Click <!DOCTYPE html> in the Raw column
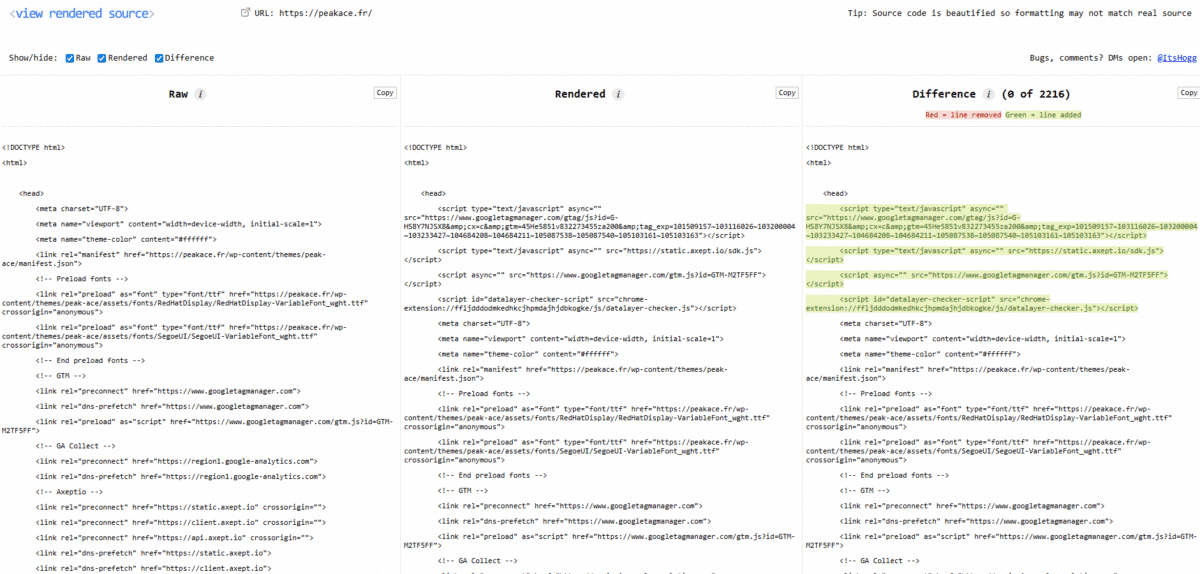Screen dimensions: 1200x574 (33, 147)
